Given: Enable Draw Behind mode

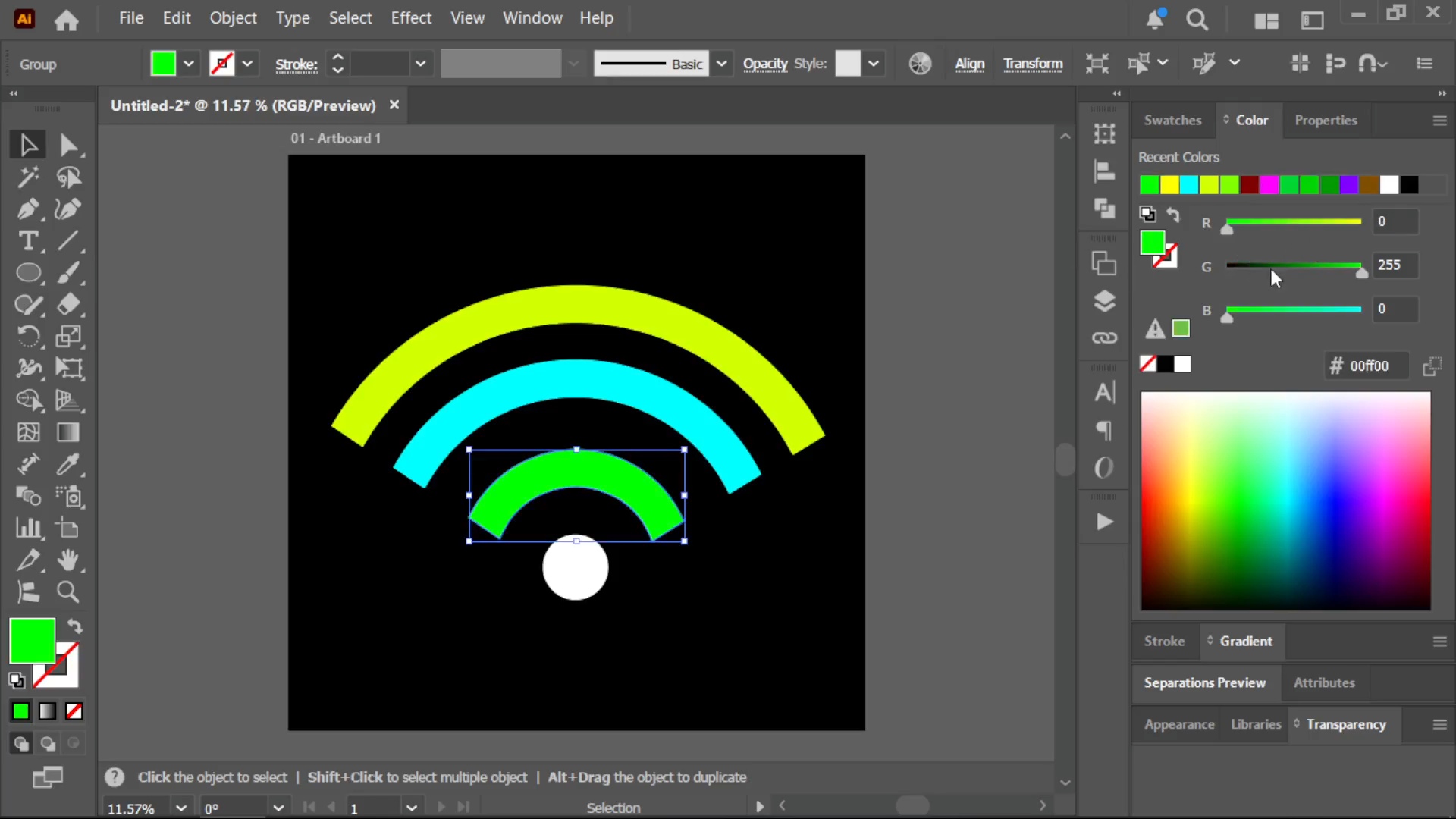Looking at the screenshot, I should click(48, 744).
